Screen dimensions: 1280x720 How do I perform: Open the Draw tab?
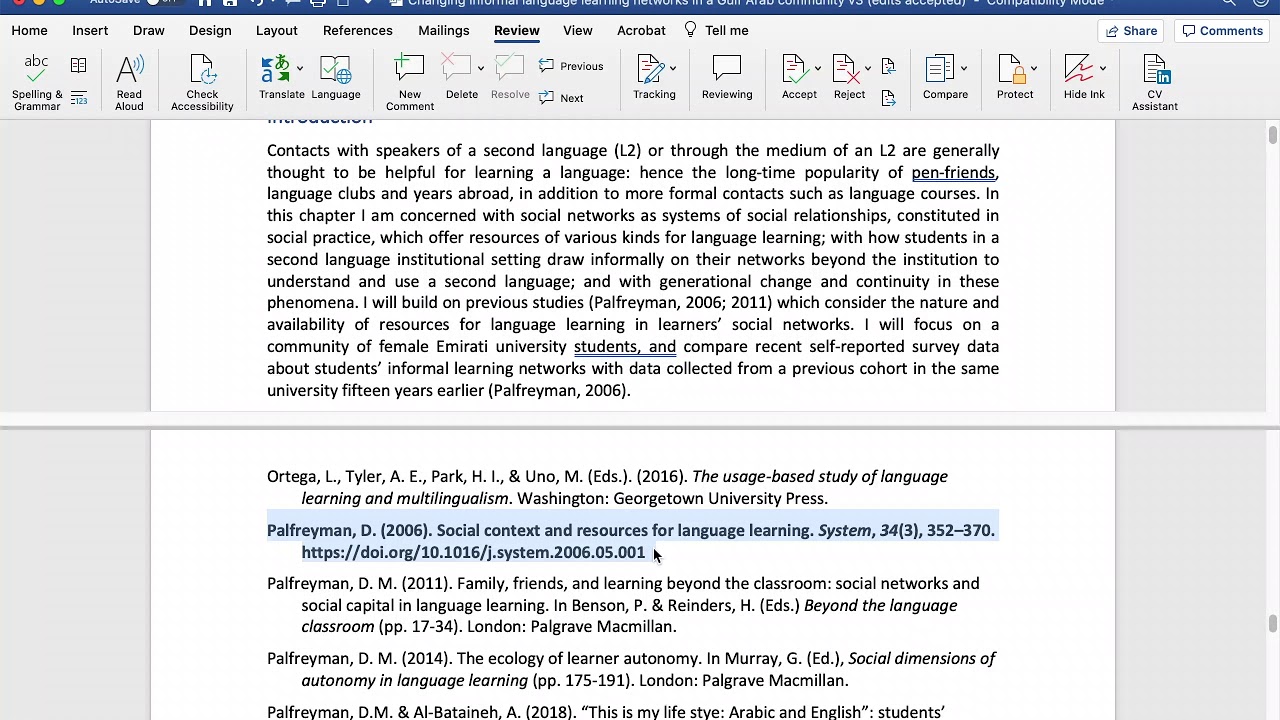(x=149, y=30)
